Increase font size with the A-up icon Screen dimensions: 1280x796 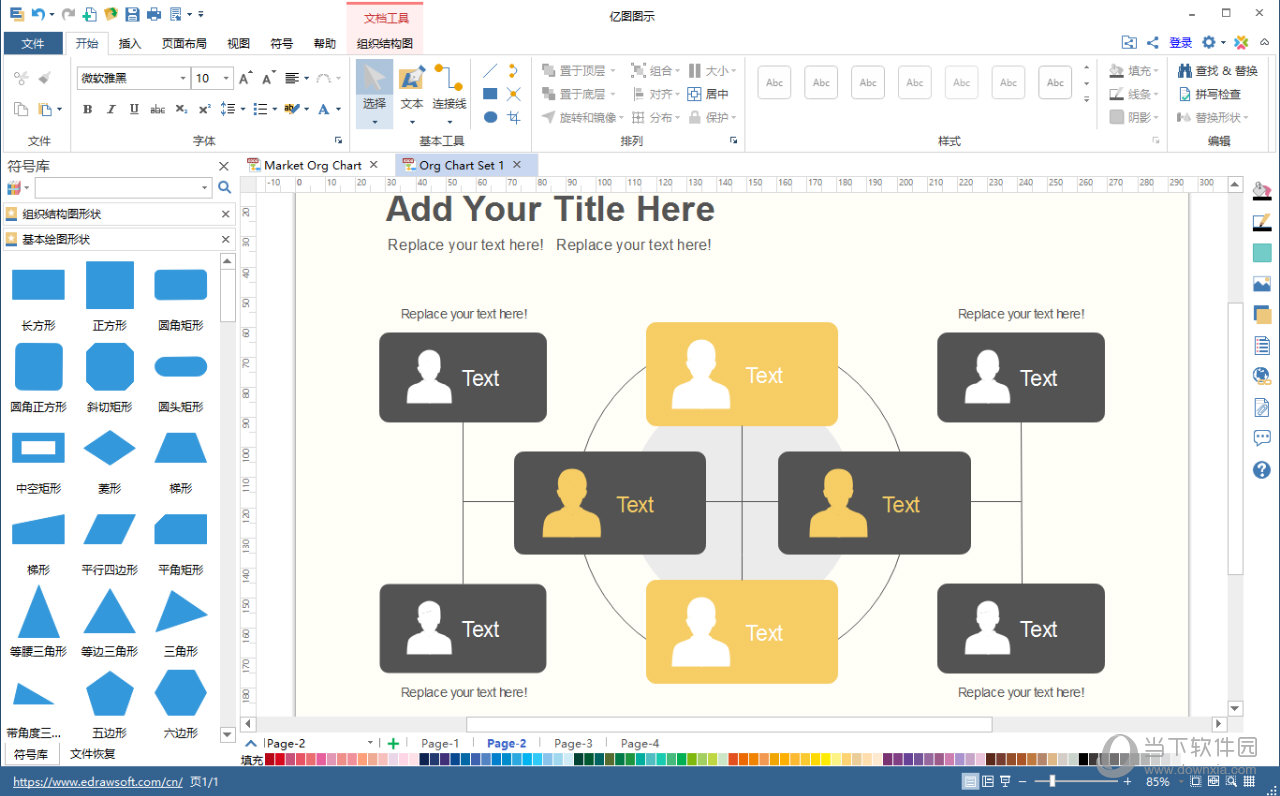tap(246, 78)
